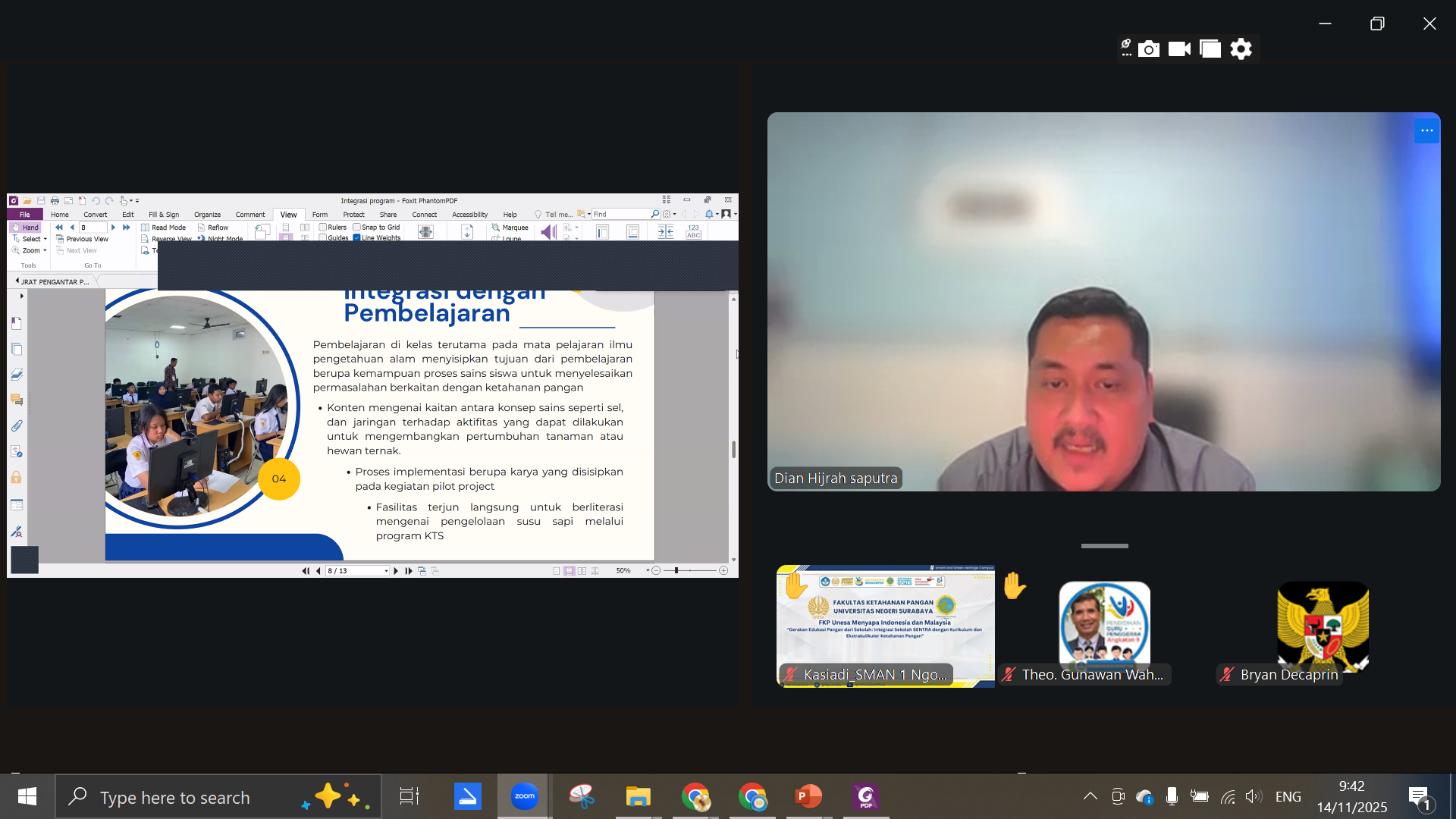Enable the Rulers checkbox
Viewport: 1456px width, 819px height.
(323, 227)
